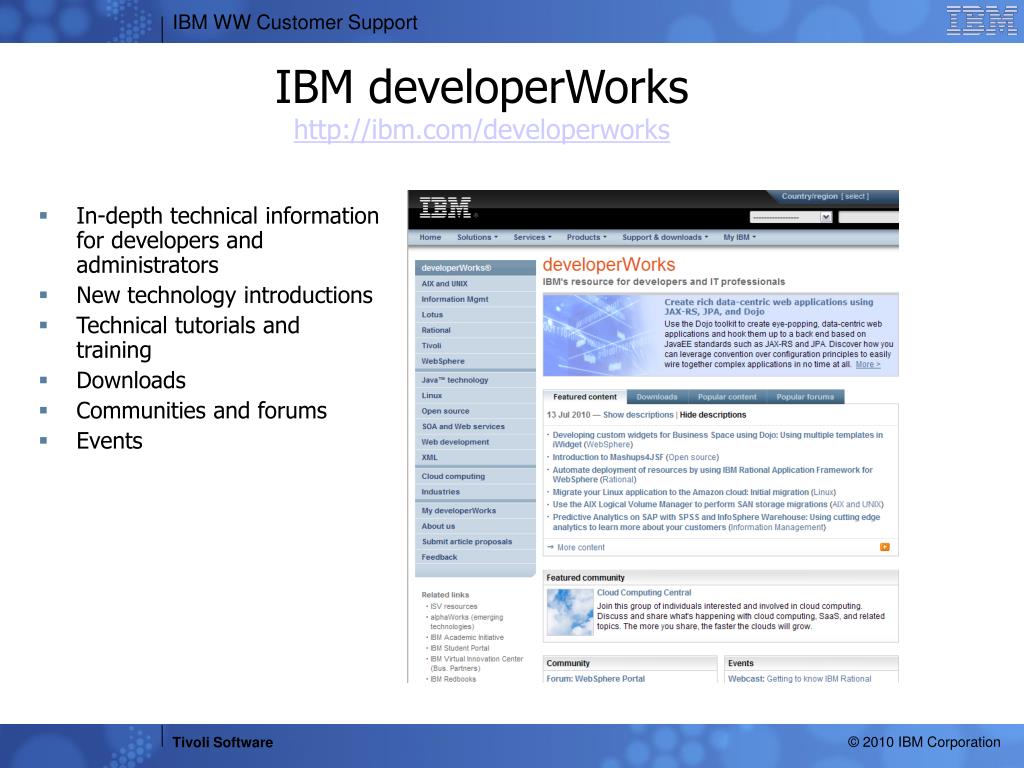Expand the Solutions menu
The height and width of the screenshot is (768, 1024).
[477, 237]
